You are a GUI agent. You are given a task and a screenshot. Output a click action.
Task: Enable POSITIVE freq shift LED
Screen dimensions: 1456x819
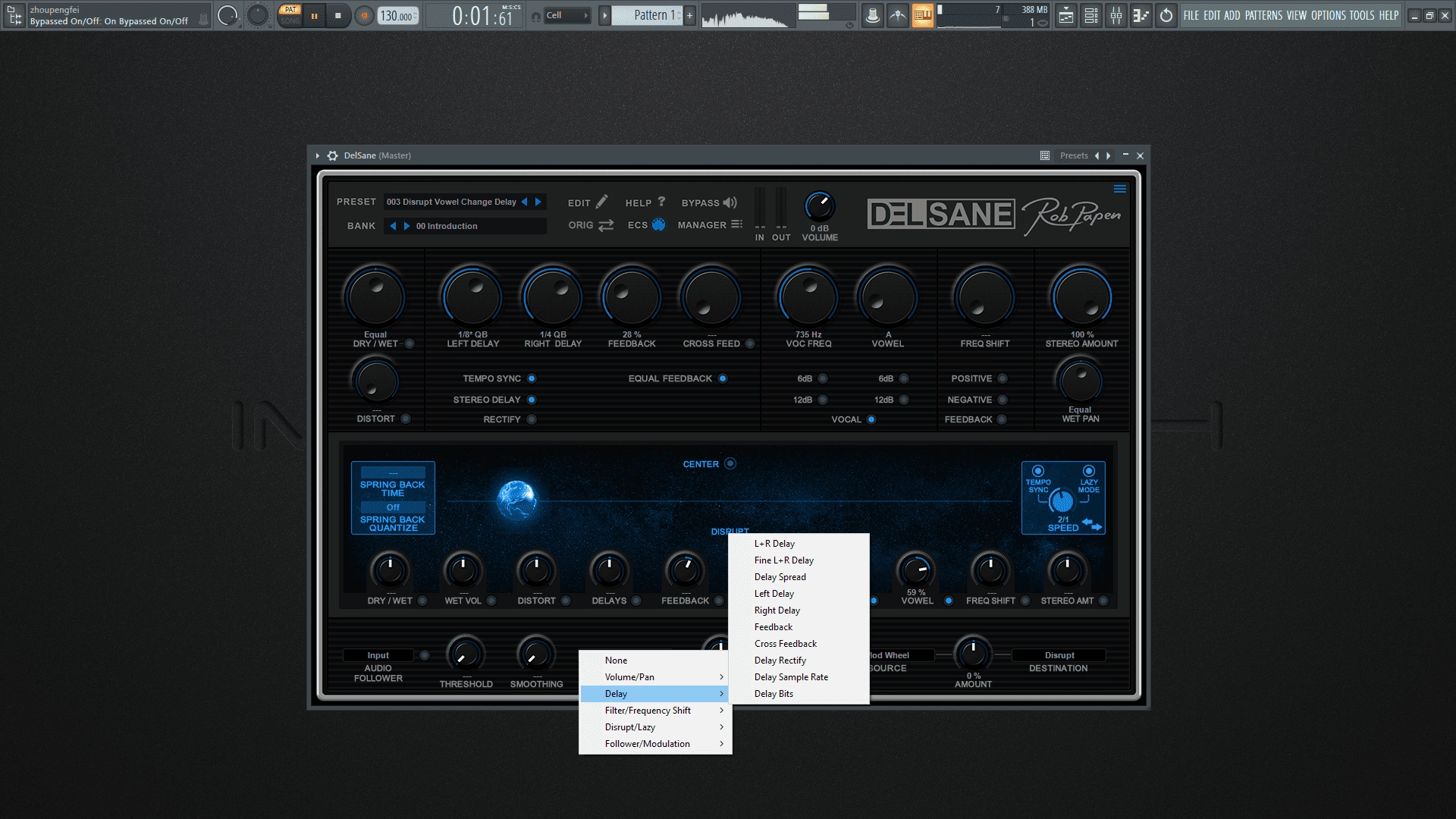(1003, 378)
